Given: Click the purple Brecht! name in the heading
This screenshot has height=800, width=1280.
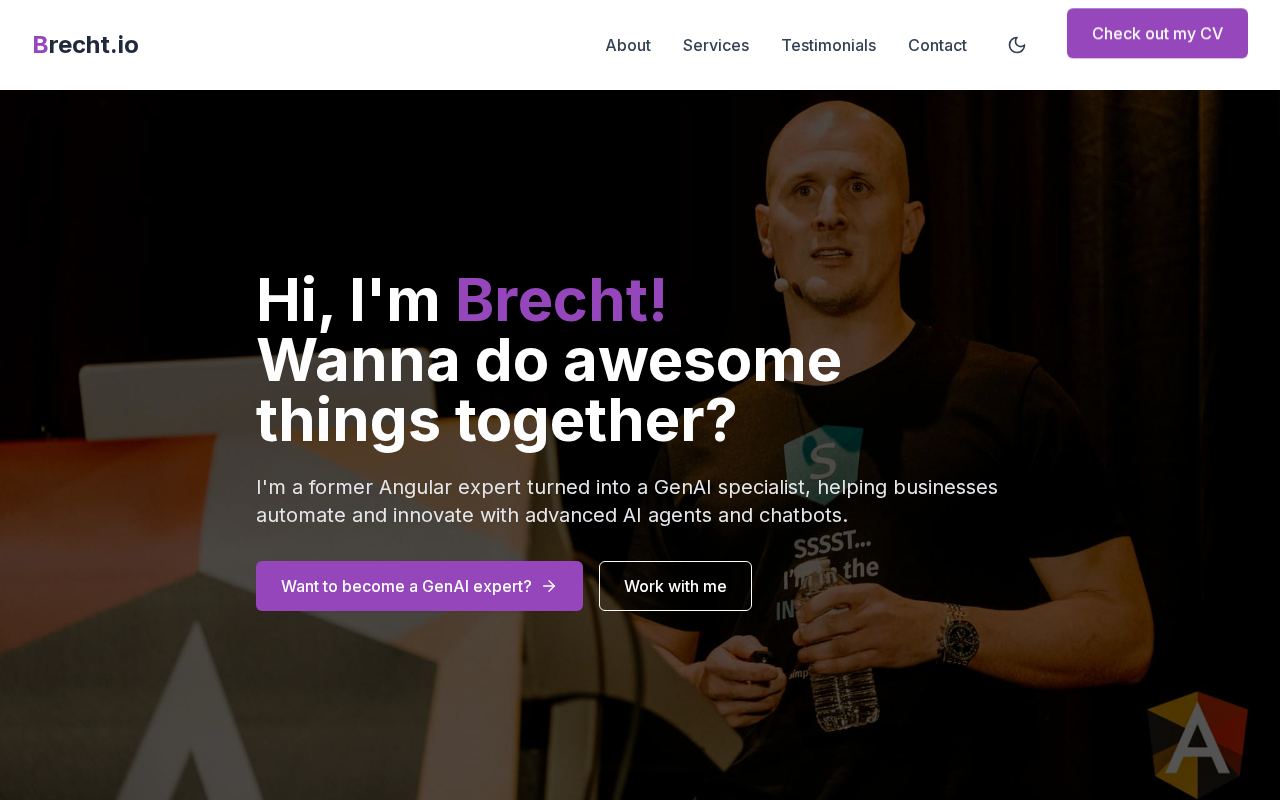Looking at the screenshot, I should 561,299.
